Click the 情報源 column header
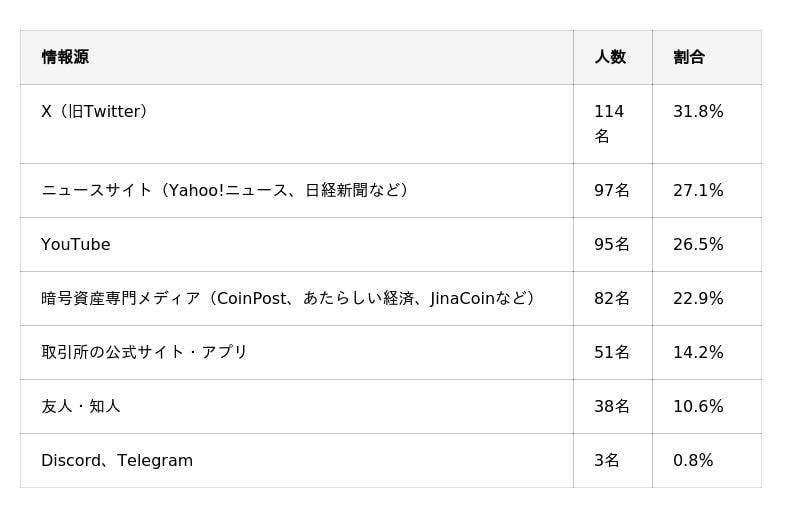This screenshot has height=518, width=800. pyautogui.click(x=65, y=57)
